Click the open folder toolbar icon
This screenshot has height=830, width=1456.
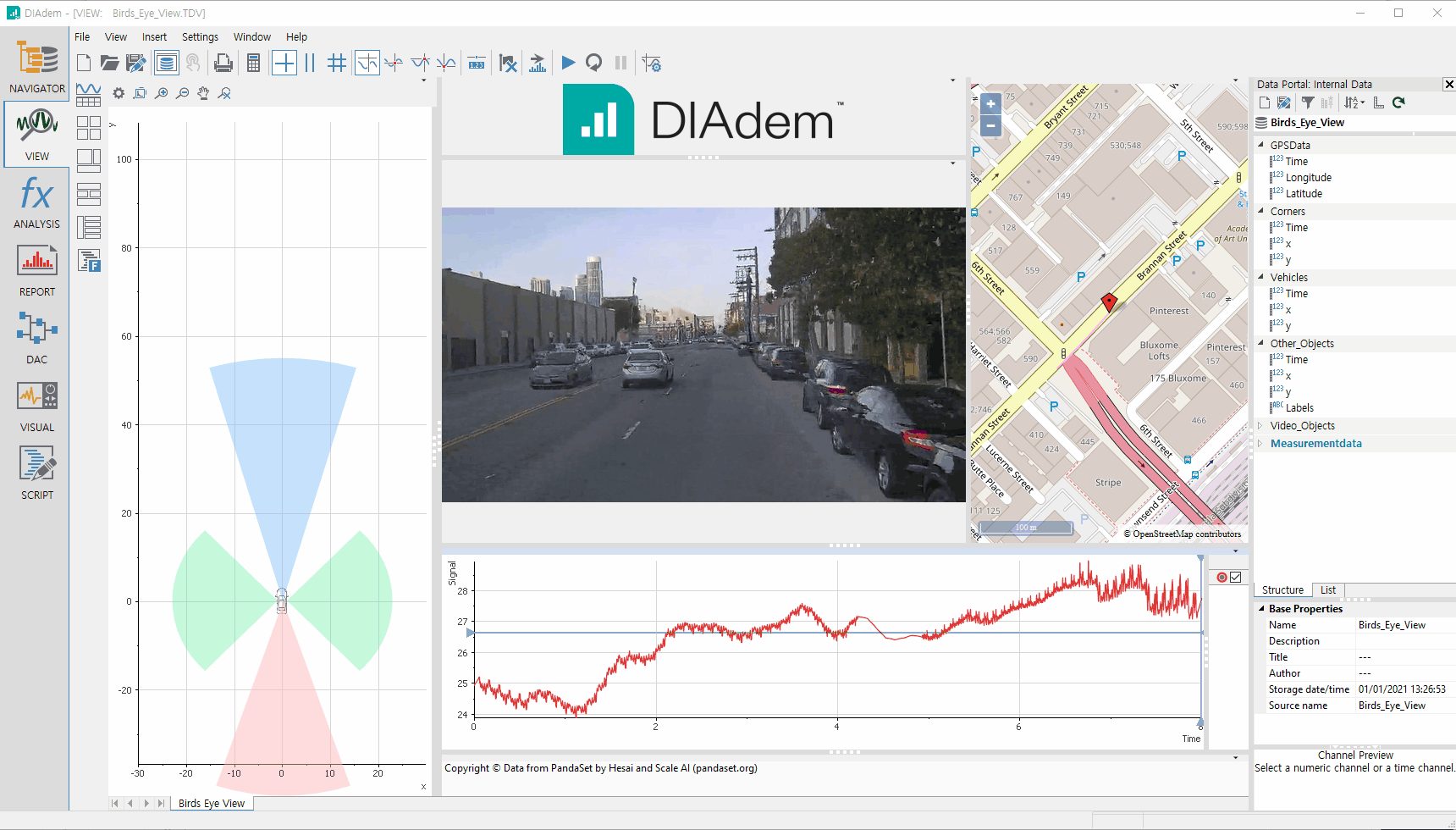(109, 63)
